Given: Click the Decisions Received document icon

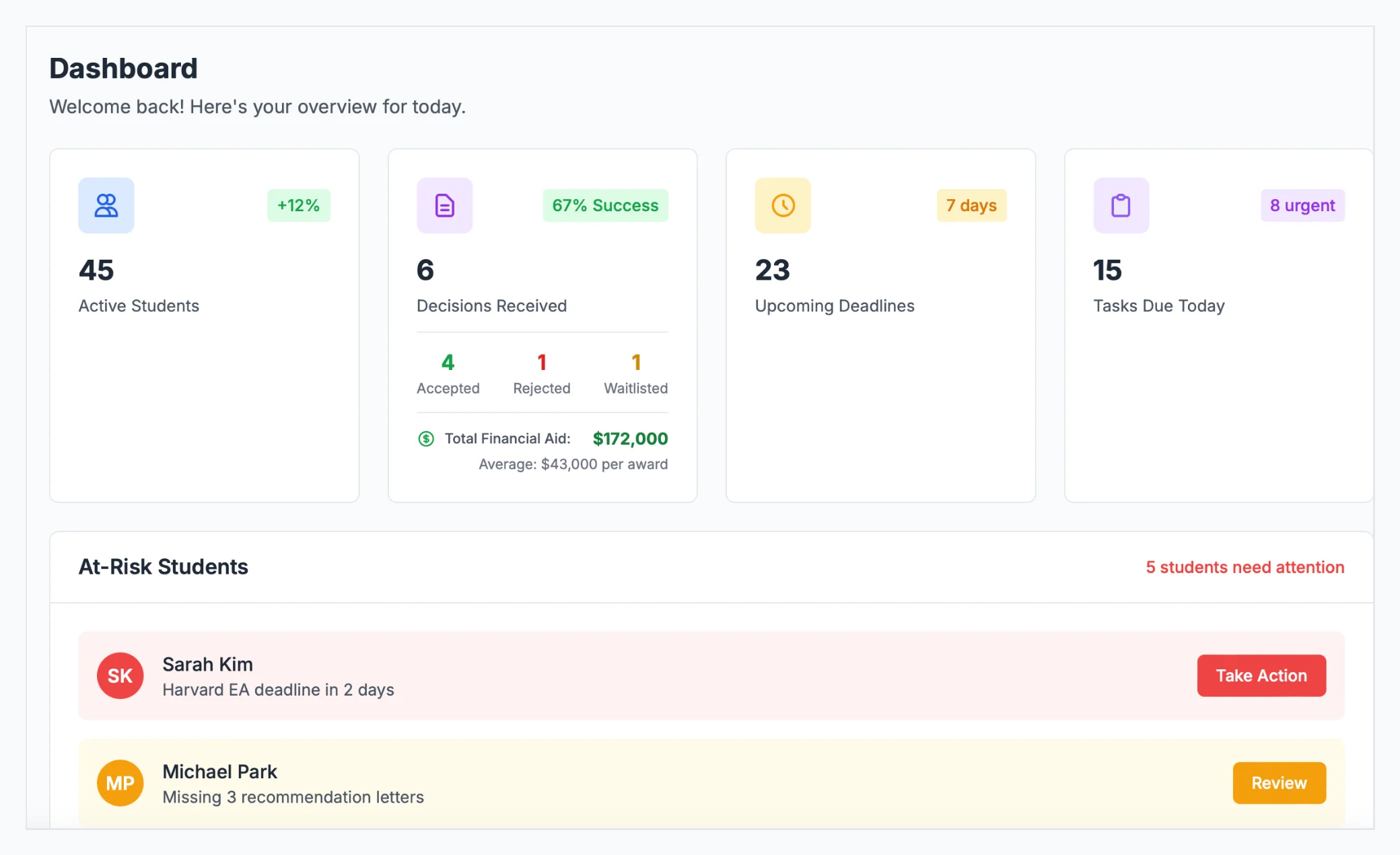Looking at the screenshot, I should pos(444,205).
